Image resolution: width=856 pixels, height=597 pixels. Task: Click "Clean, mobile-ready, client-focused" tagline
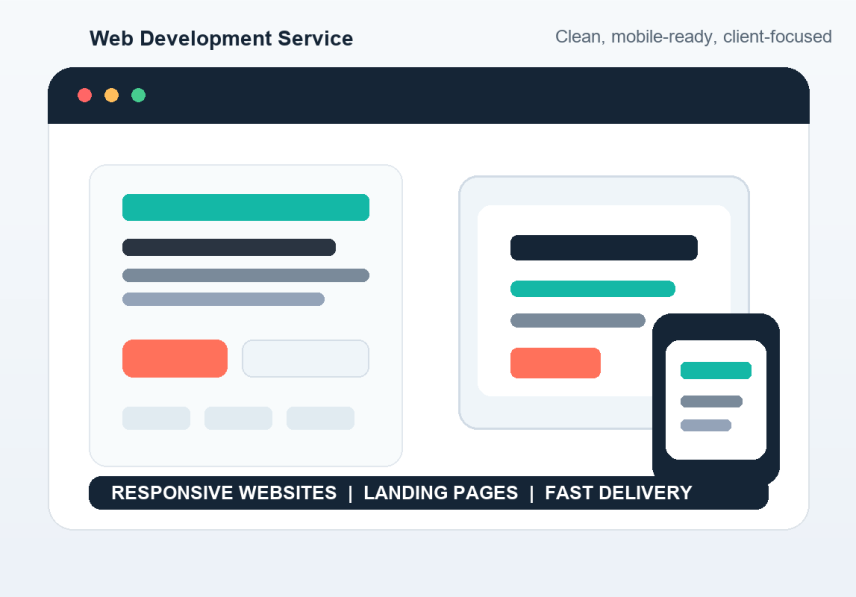(693, 37)
